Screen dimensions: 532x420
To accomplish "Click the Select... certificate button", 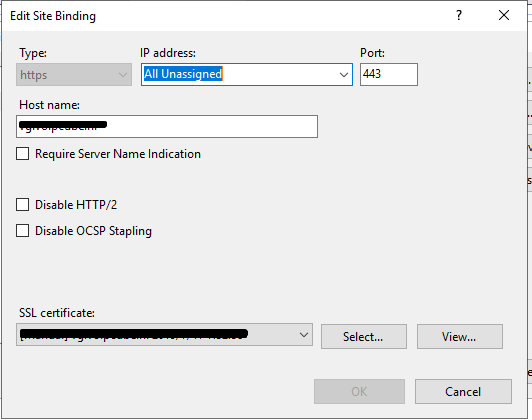I will pos(364,337).
